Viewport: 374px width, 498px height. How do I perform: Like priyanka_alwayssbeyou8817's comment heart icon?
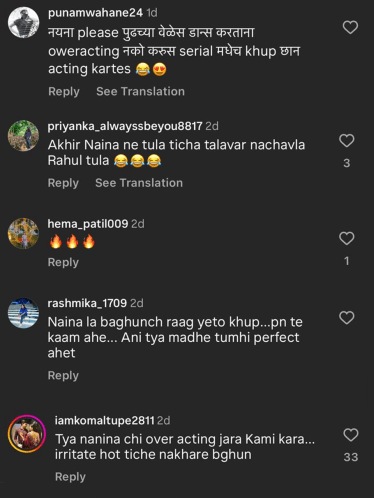[x=347, y=140]
